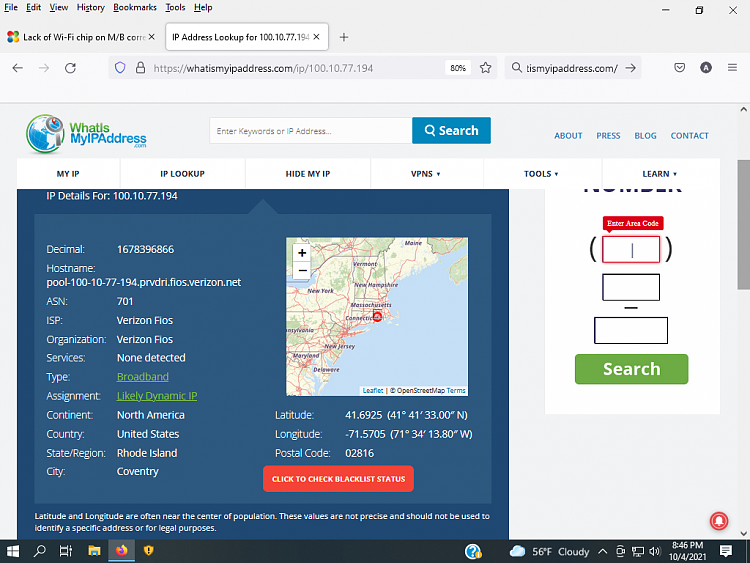Open the View menu
This screenshot has height=563, width=750.
[58, 7]
